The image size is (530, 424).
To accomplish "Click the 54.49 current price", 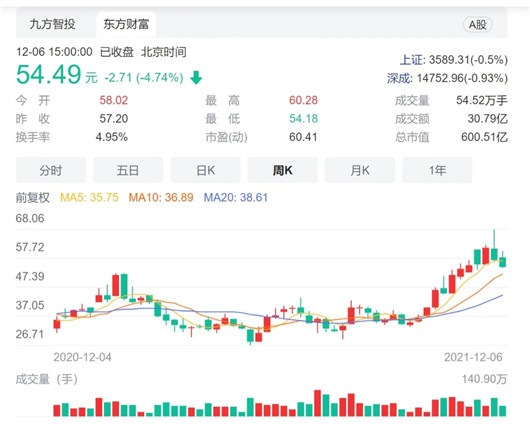I will point(49,74).
